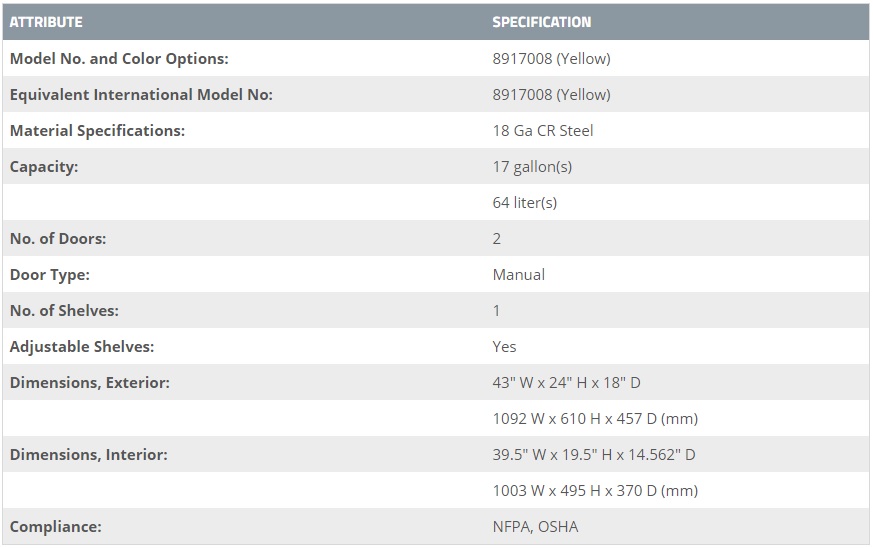Select the Adjustable Shelves label

point(82,346)
